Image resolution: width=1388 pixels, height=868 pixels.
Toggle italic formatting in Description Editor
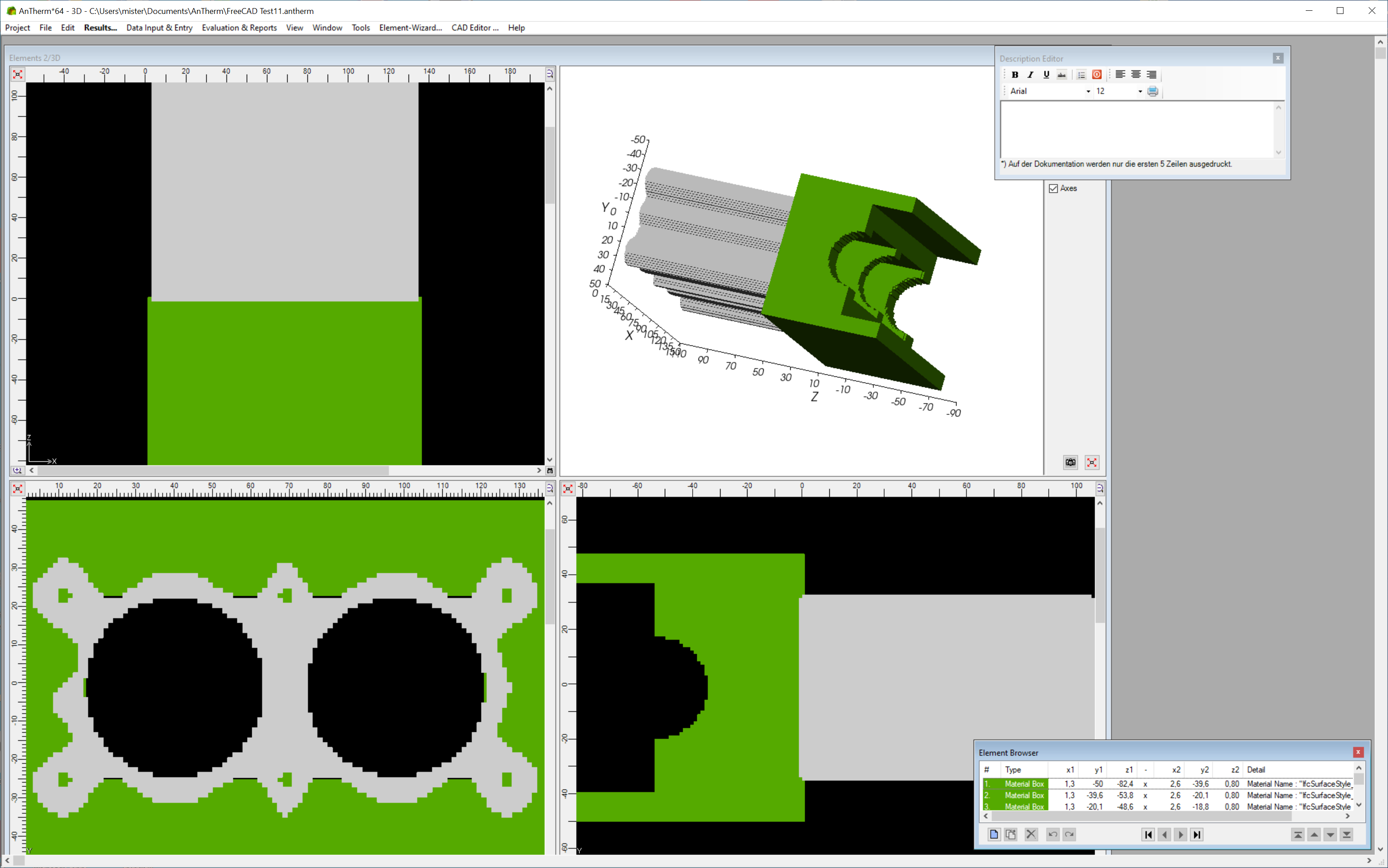pyautogui.click(x=1030, y=75)
